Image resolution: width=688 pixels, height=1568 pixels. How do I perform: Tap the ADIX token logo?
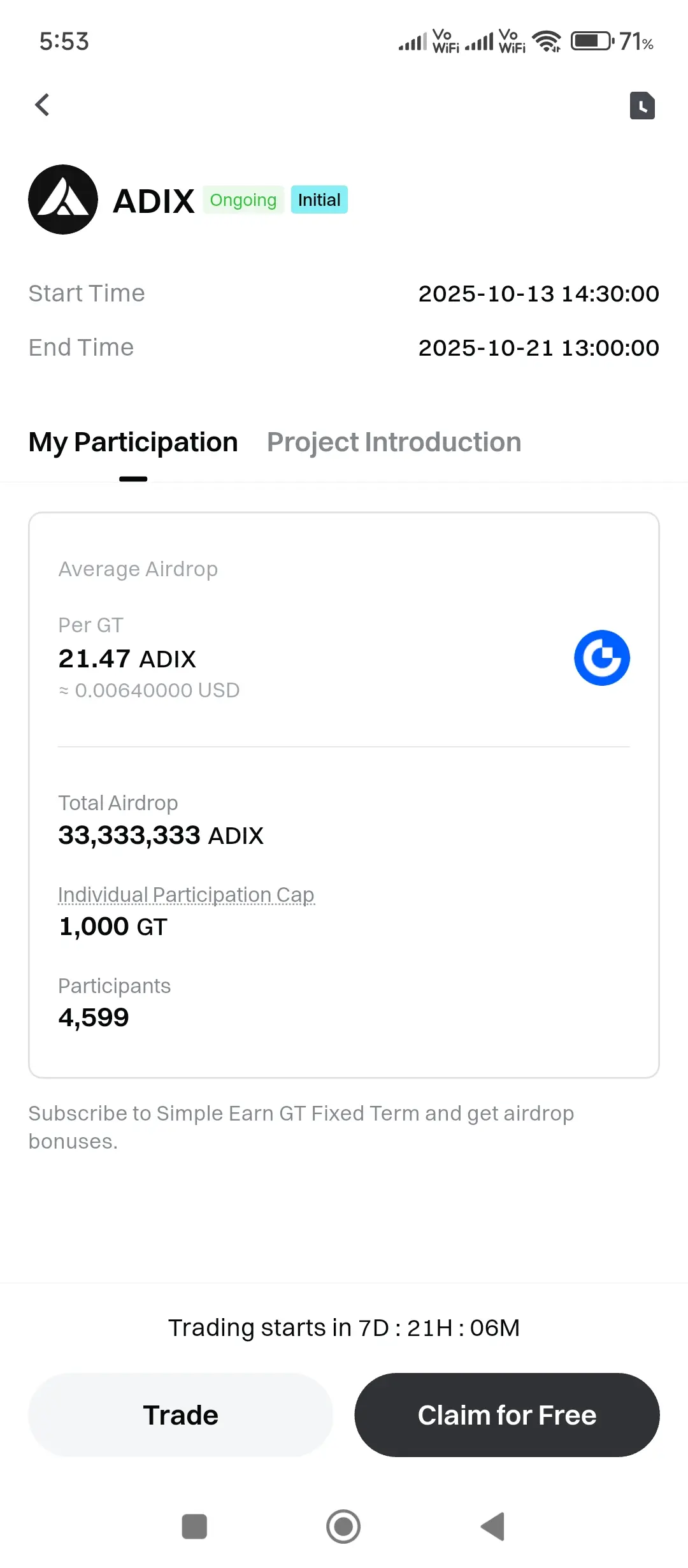(x=63, y=200)
